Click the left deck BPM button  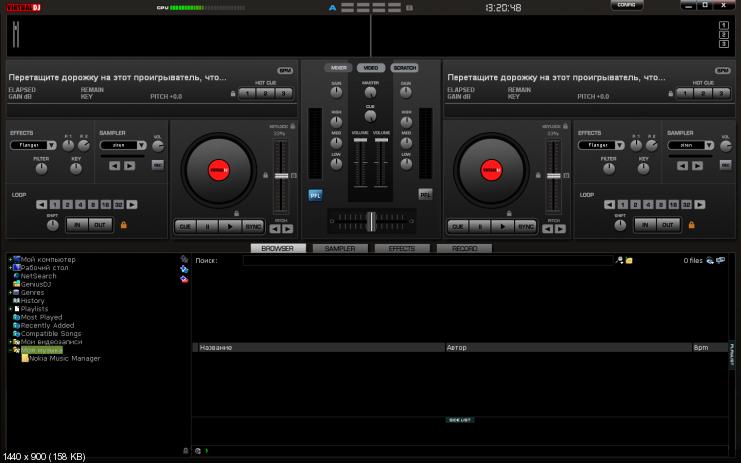[285, 71]
